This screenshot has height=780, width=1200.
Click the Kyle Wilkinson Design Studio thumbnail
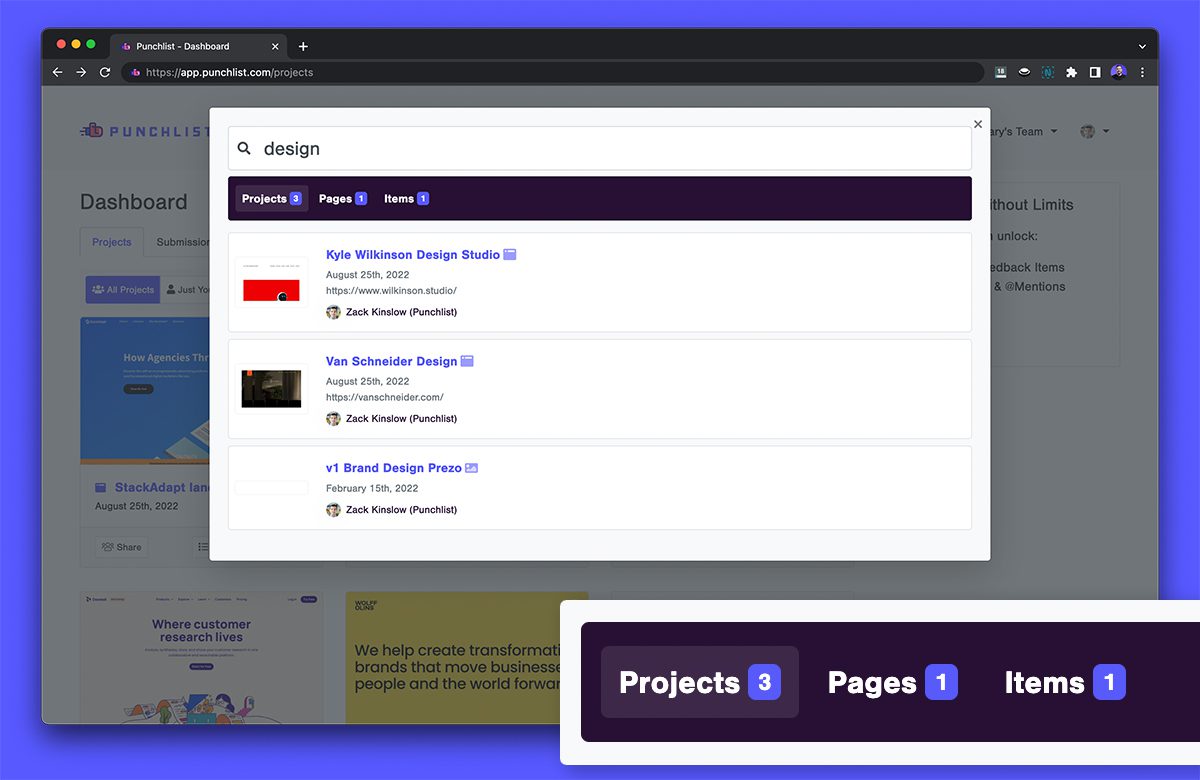point(271,283)
